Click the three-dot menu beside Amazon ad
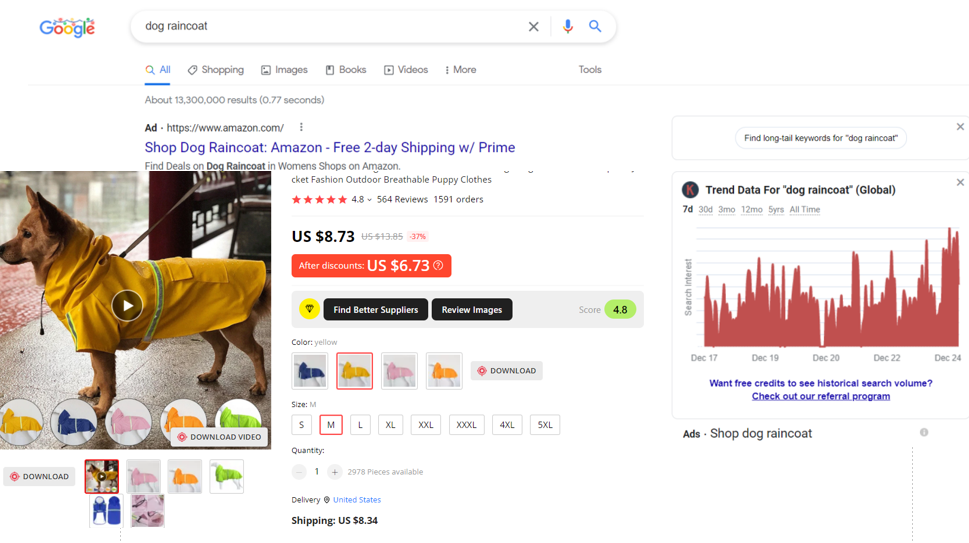 (301, 127)
